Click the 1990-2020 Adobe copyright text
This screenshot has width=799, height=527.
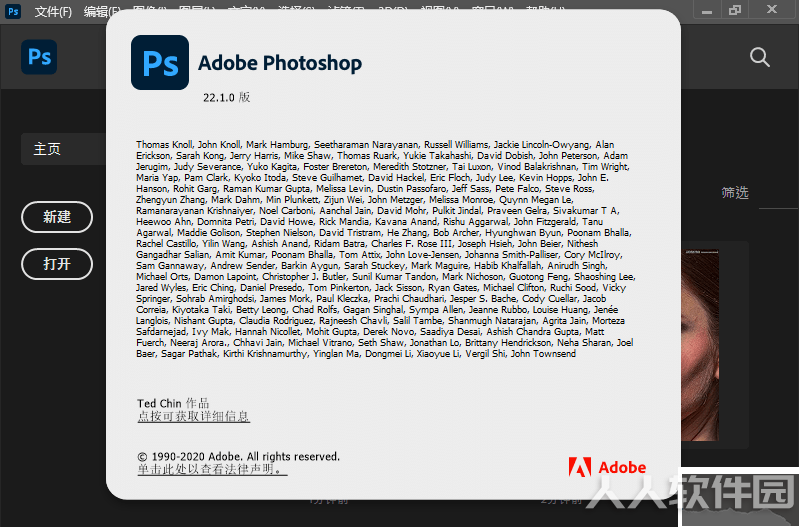(238, 457)
